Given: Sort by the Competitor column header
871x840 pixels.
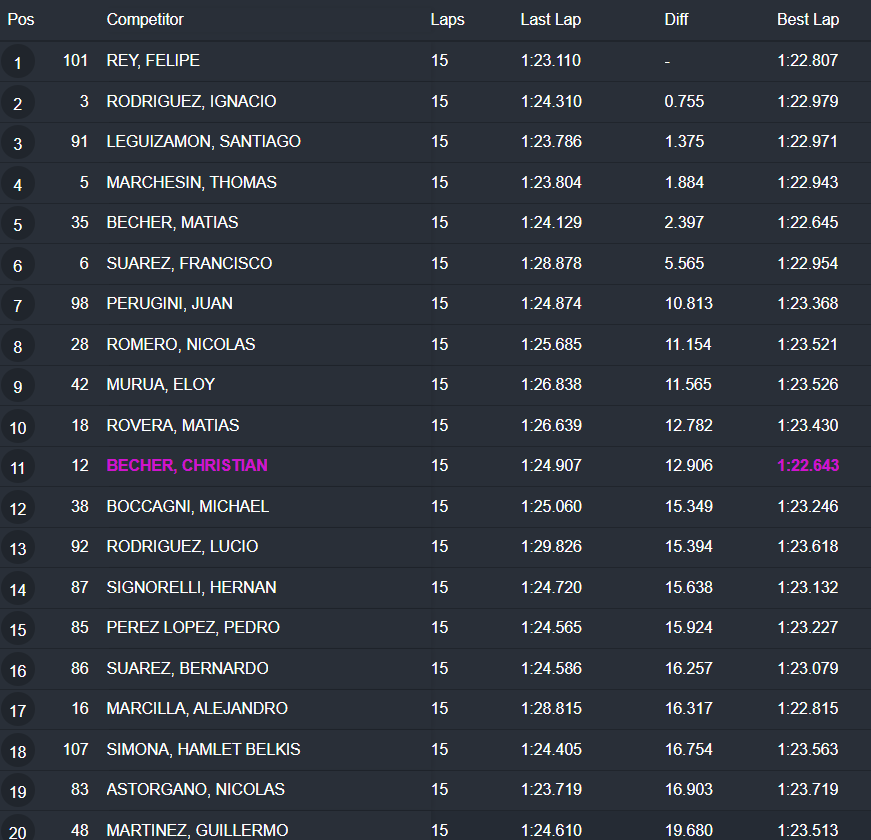Looking at the screenshot, I should pyautogui.click(x=145, y=20).
